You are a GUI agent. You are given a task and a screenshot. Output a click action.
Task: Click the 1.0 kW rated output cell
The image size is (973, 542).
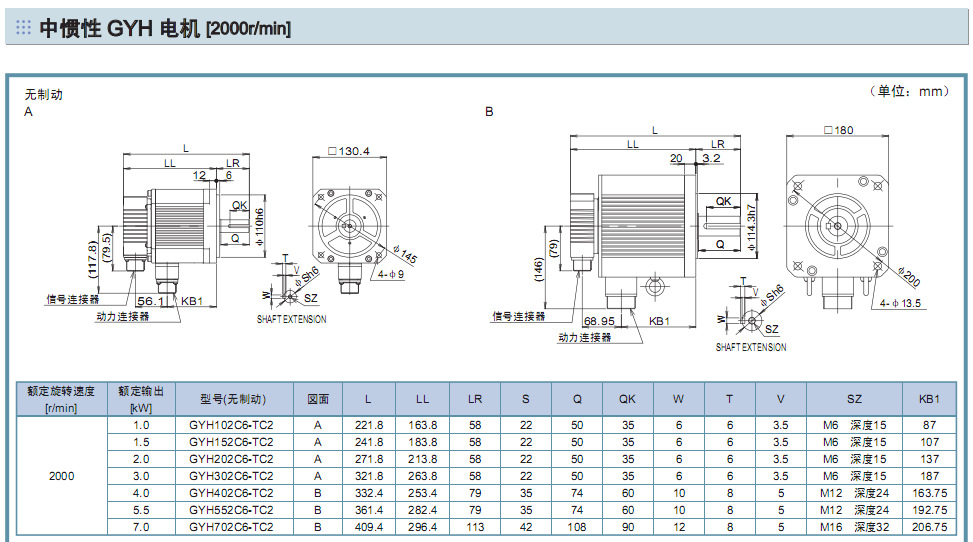[x=141, y=425]
